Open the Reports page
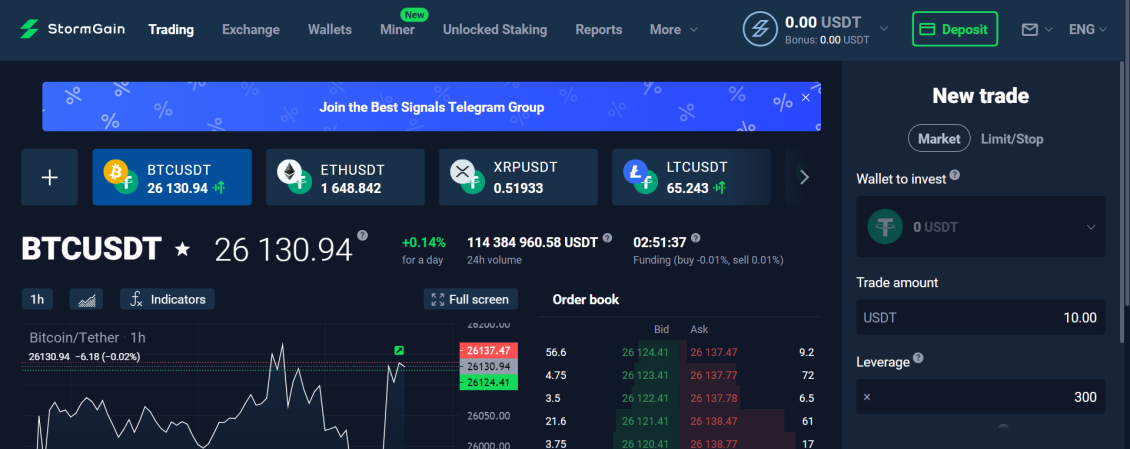Screen dimensions: 1130x449 point(598,30)
